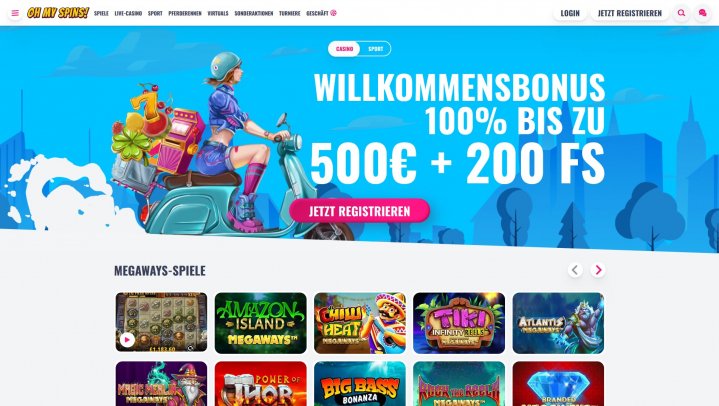
Task: Show previous Megaways games with left arrow
Action: [x=575, y=270]
